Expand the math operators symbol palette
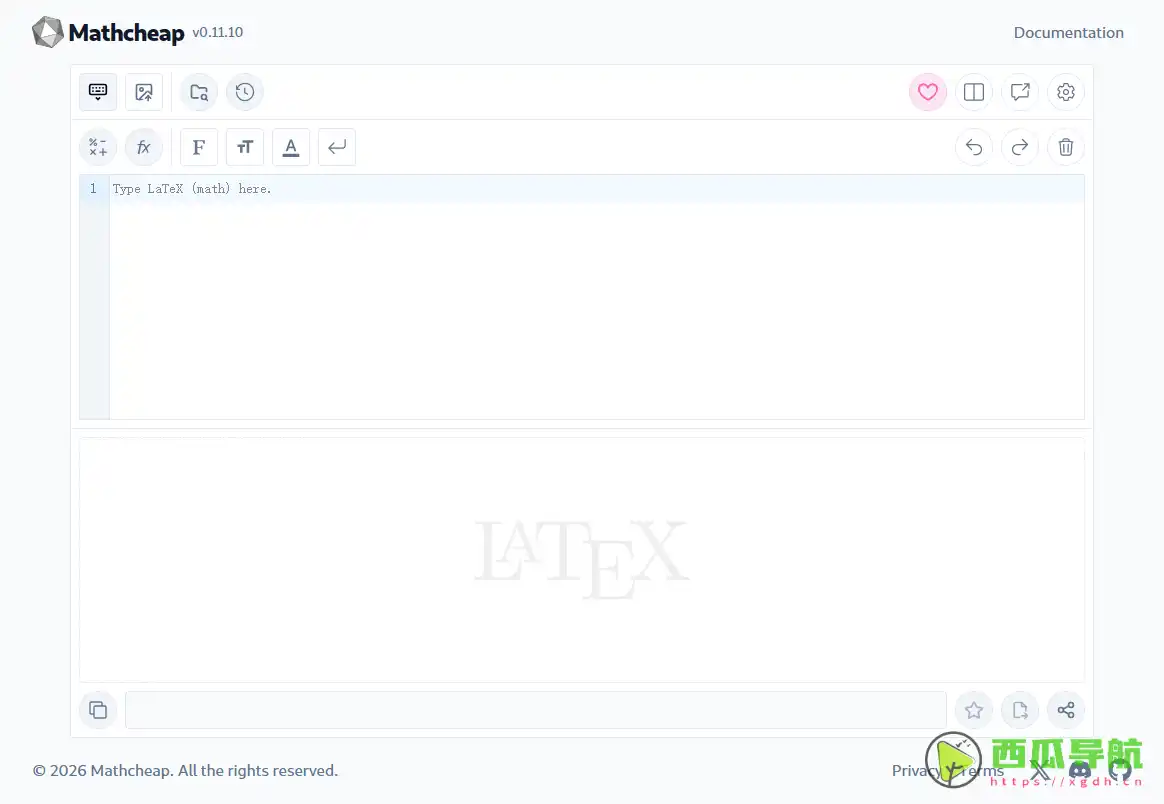Image resolution: width=1164 pixels, height=804 pixels. (98, 147)
